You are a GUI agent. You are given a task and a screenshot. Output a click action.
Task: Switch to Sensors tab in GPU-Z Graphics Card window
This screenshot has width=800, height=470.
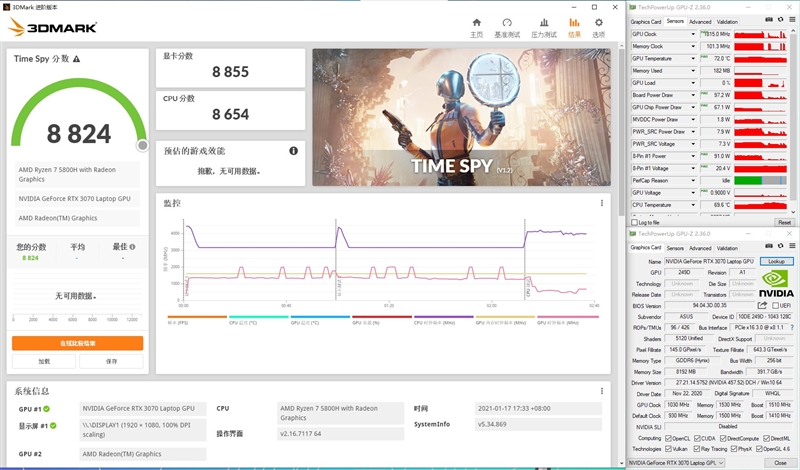click(675, 248)
